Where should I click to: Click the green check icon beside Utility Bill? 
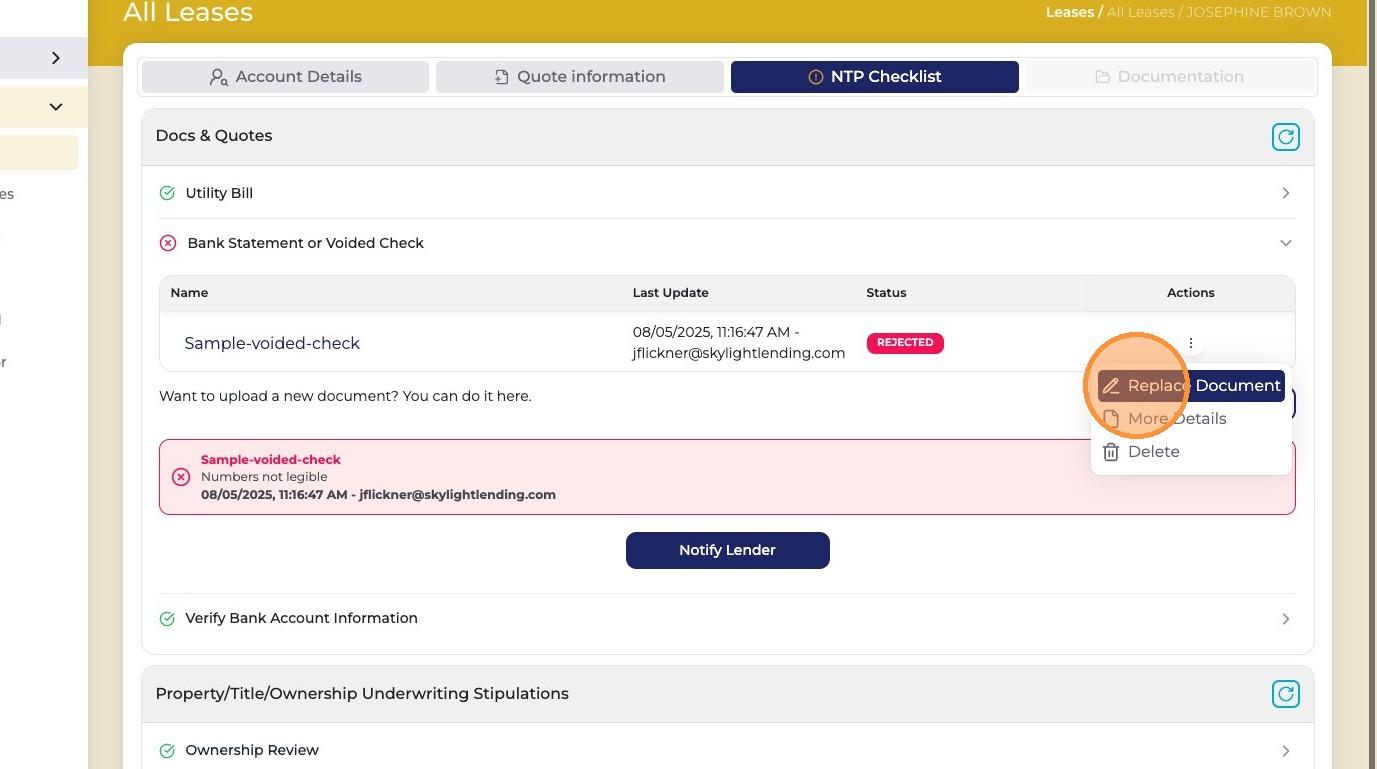point(167,193)
